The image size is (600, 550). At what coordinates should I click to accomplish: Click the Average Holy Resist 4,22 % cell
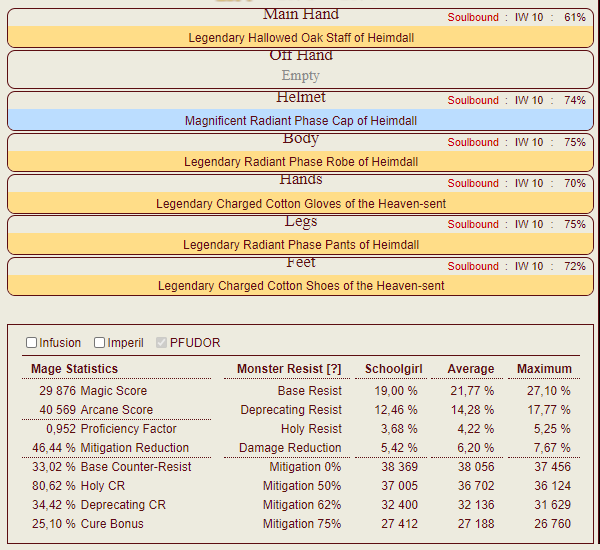476,429
